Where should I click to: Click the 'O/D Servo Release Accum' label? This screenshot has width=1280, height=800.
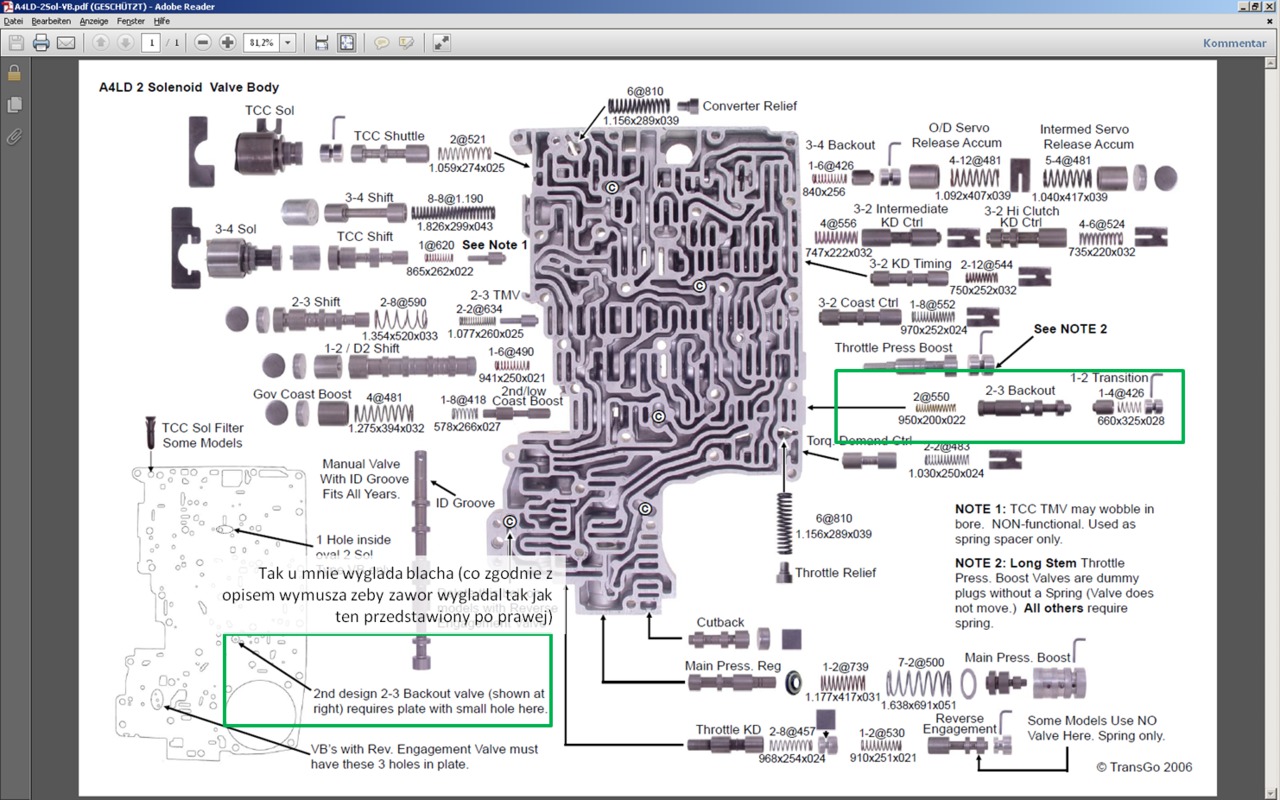coord(957,135)
